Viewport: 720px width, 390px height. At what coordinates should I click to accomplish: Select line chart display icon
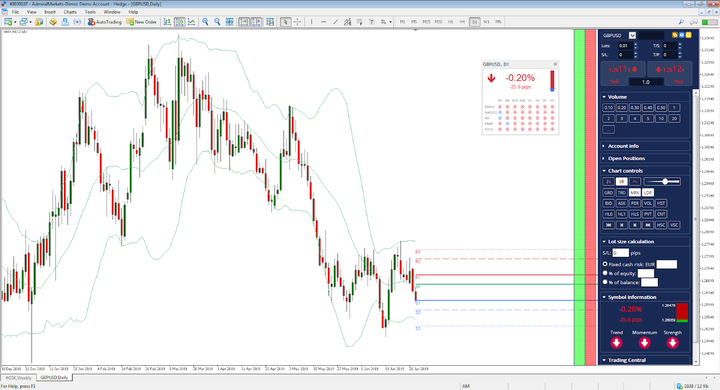point(191,22)
